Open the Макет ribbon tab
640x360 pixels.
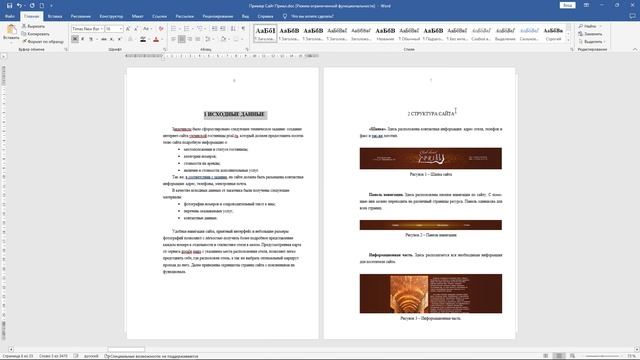(x=137, y=16)
